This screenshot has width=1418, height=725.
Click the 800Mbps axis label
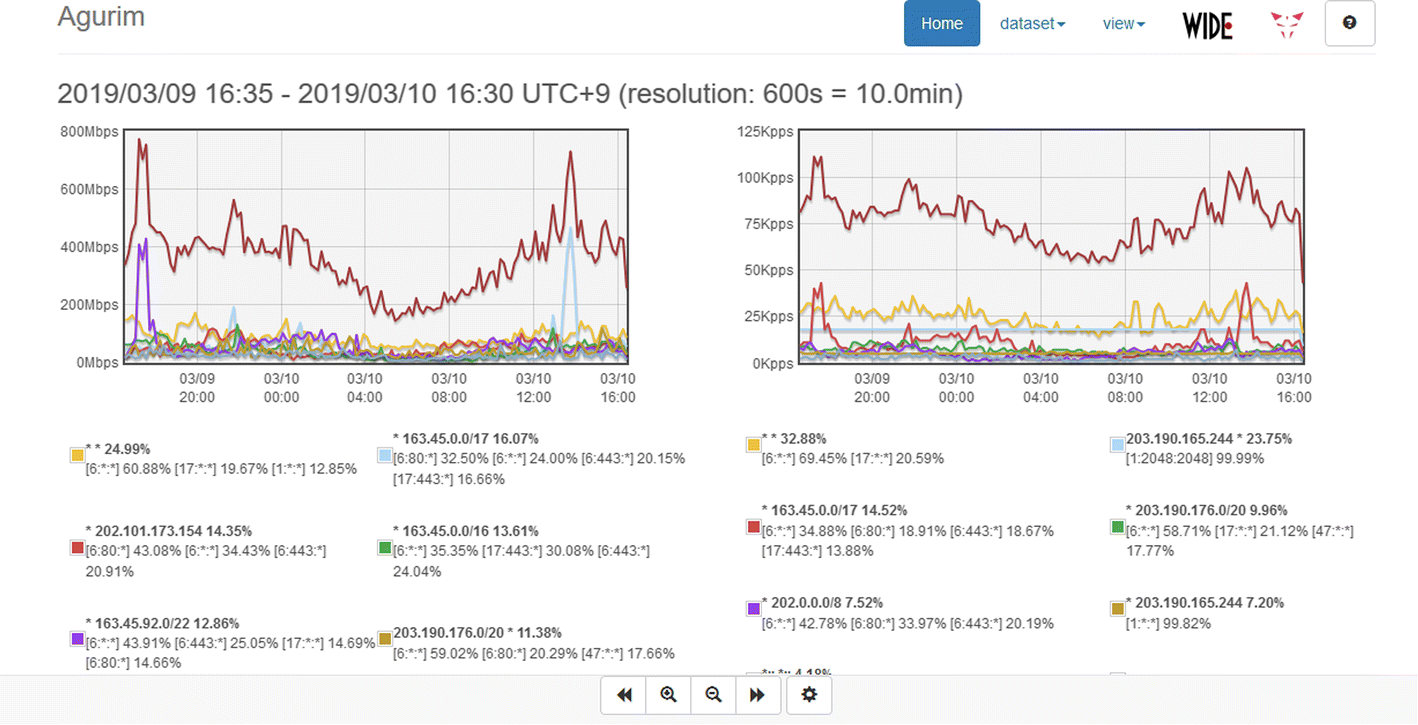click(x=88, y=131)
